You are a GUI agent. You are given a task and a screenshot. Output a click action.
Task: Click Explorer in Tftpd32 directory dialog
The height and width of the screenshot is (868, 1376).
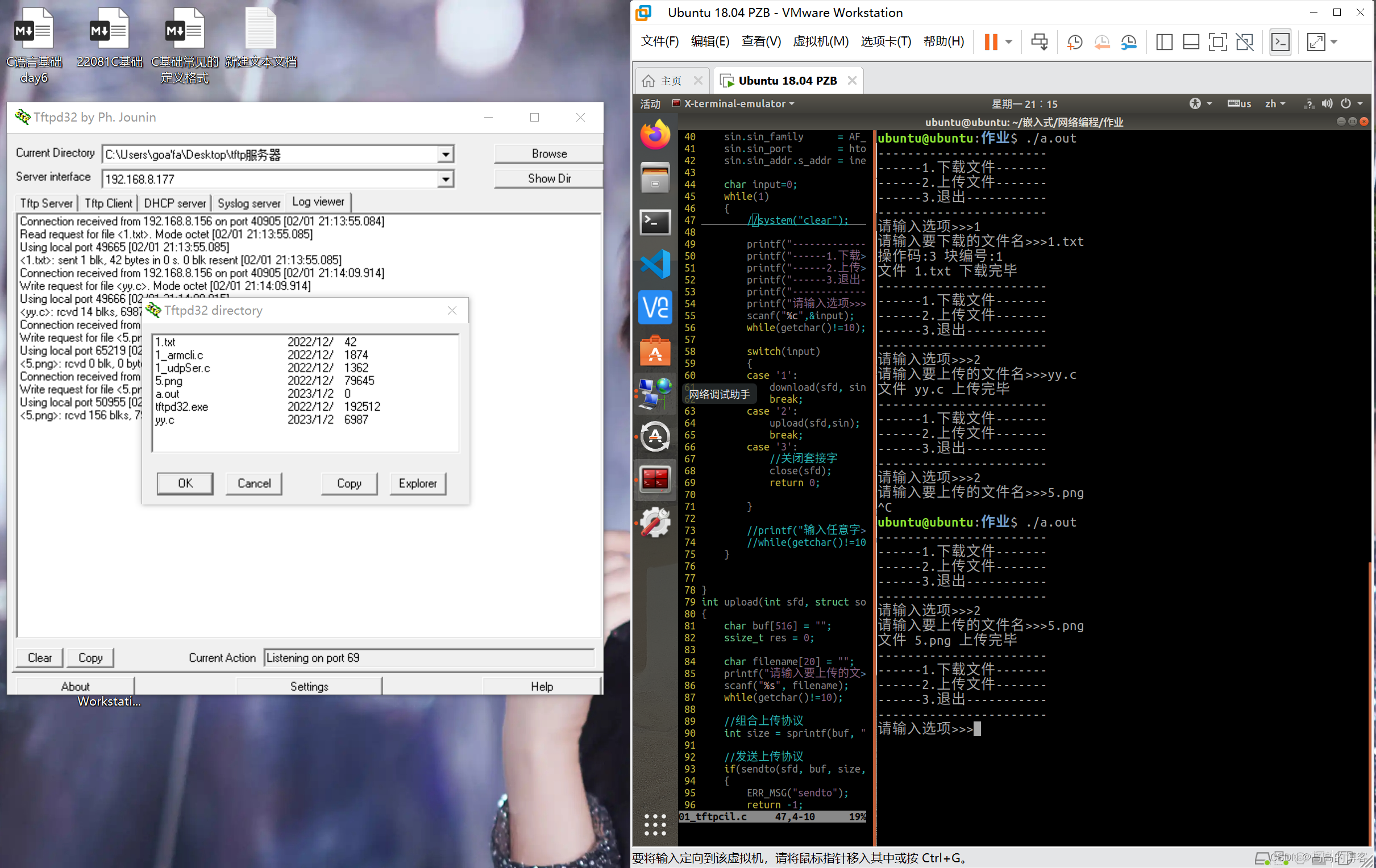coord(418,483)
